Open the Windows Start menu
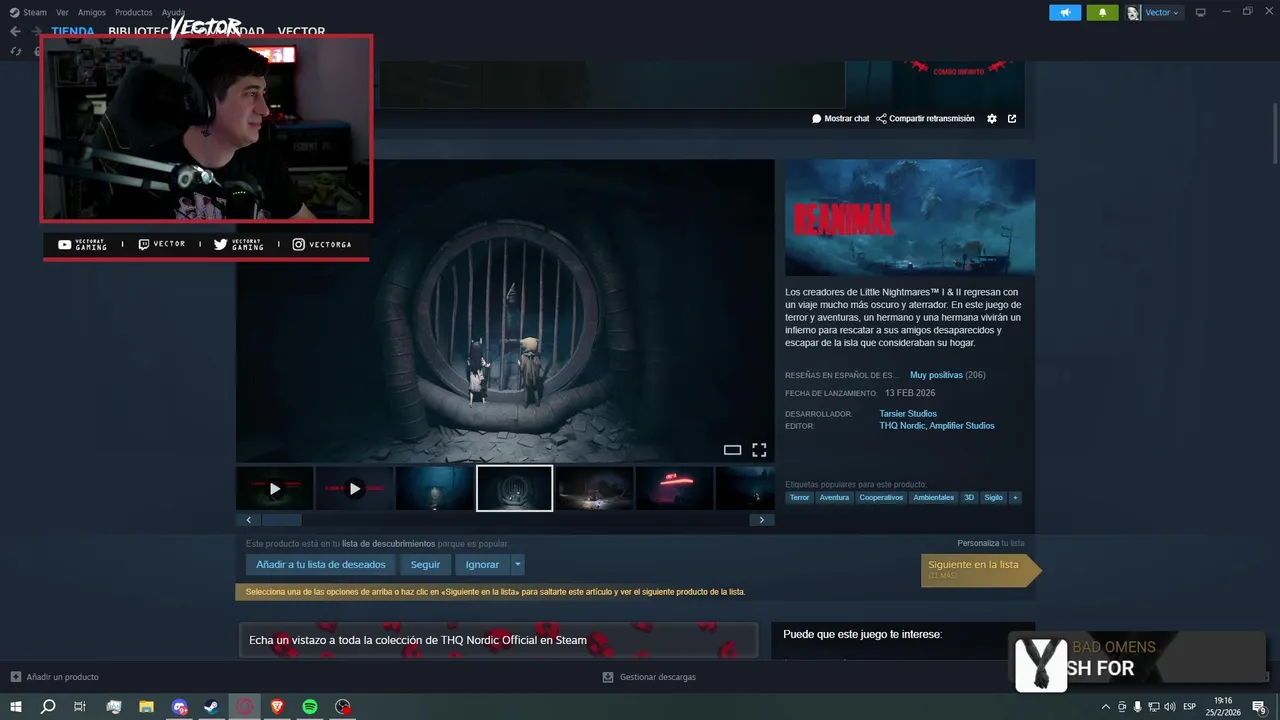The image size is (1280, 720). (x=15, y=706)
